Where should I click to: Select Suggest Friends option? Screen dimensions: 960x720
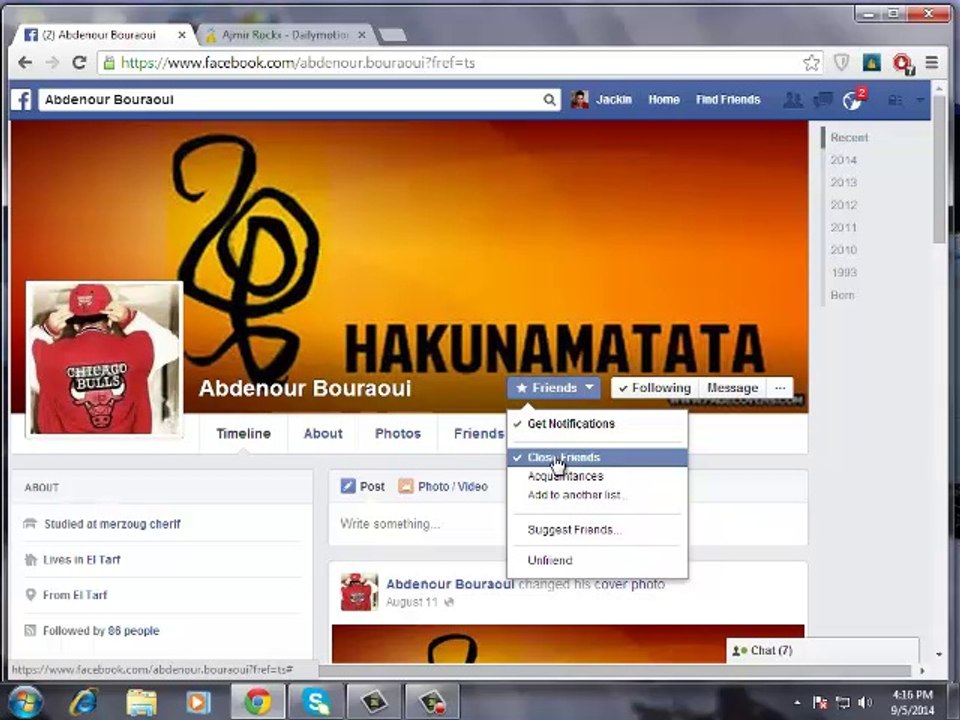[597, 530]
